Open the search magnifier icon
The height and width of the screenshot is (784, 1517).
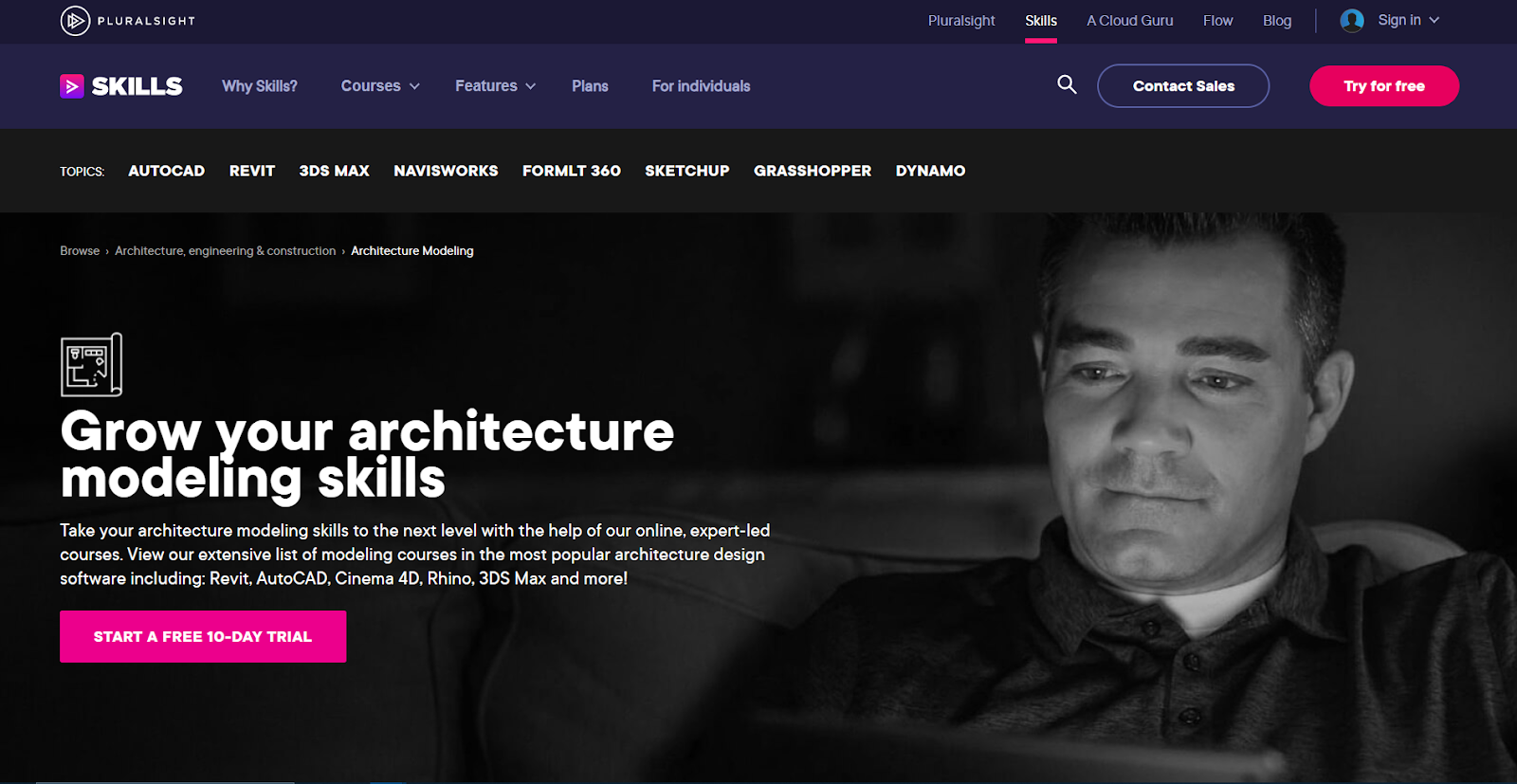point(1067,84)
